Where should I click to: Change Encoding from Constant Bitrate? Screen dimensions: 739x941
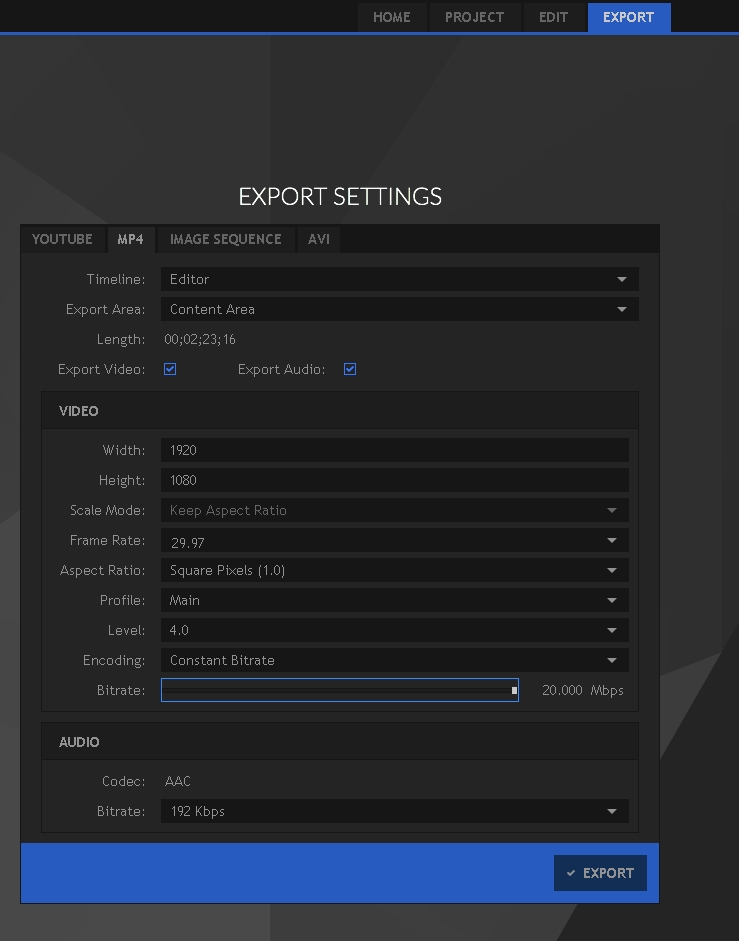click(394, 660)
